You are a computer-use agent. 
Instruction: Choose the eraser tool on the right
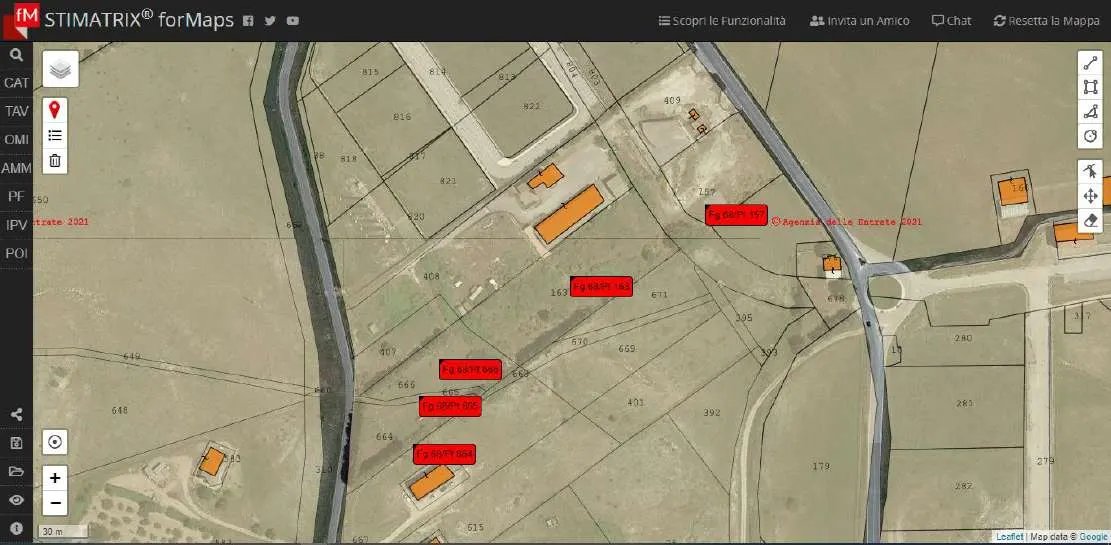pos(1090,220)
